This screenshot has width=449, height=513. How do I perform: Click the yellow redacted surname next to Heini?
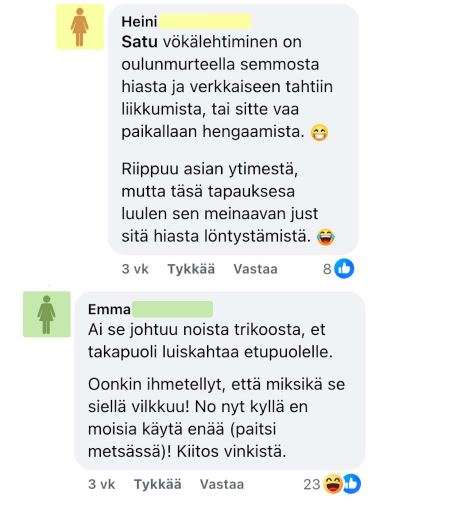click(x=205, y=22)
